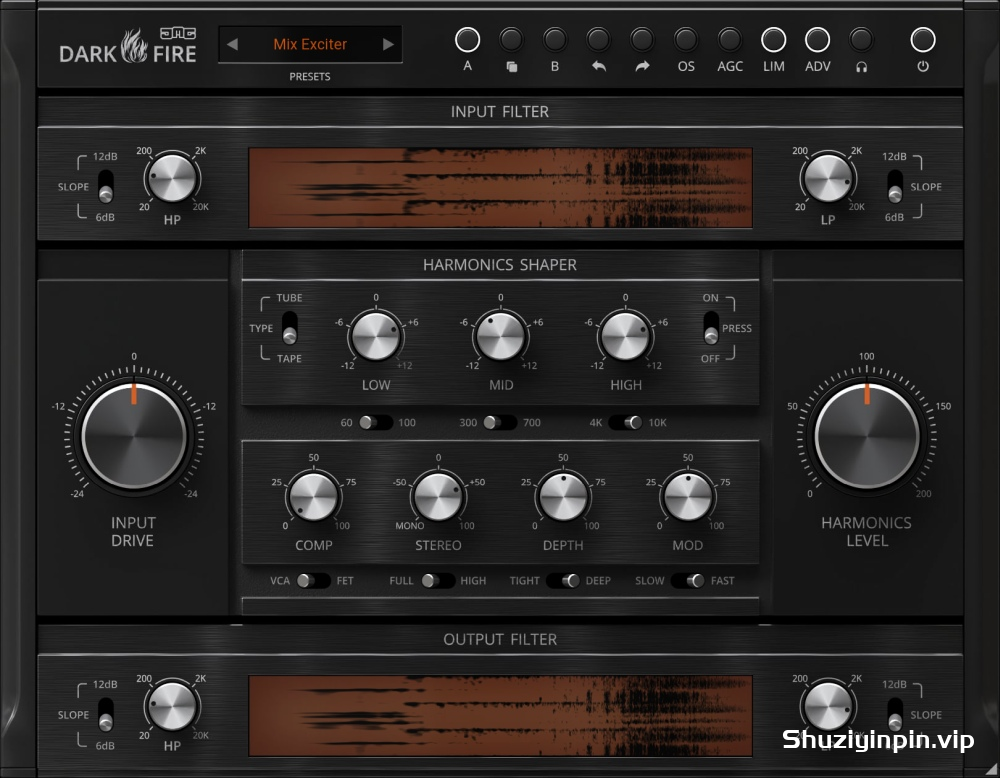Image resolution: width=1000 pixels, height=778 pixels.
Task: Toggle the SLOW/FAST mod switch
Action: point(688,580)
